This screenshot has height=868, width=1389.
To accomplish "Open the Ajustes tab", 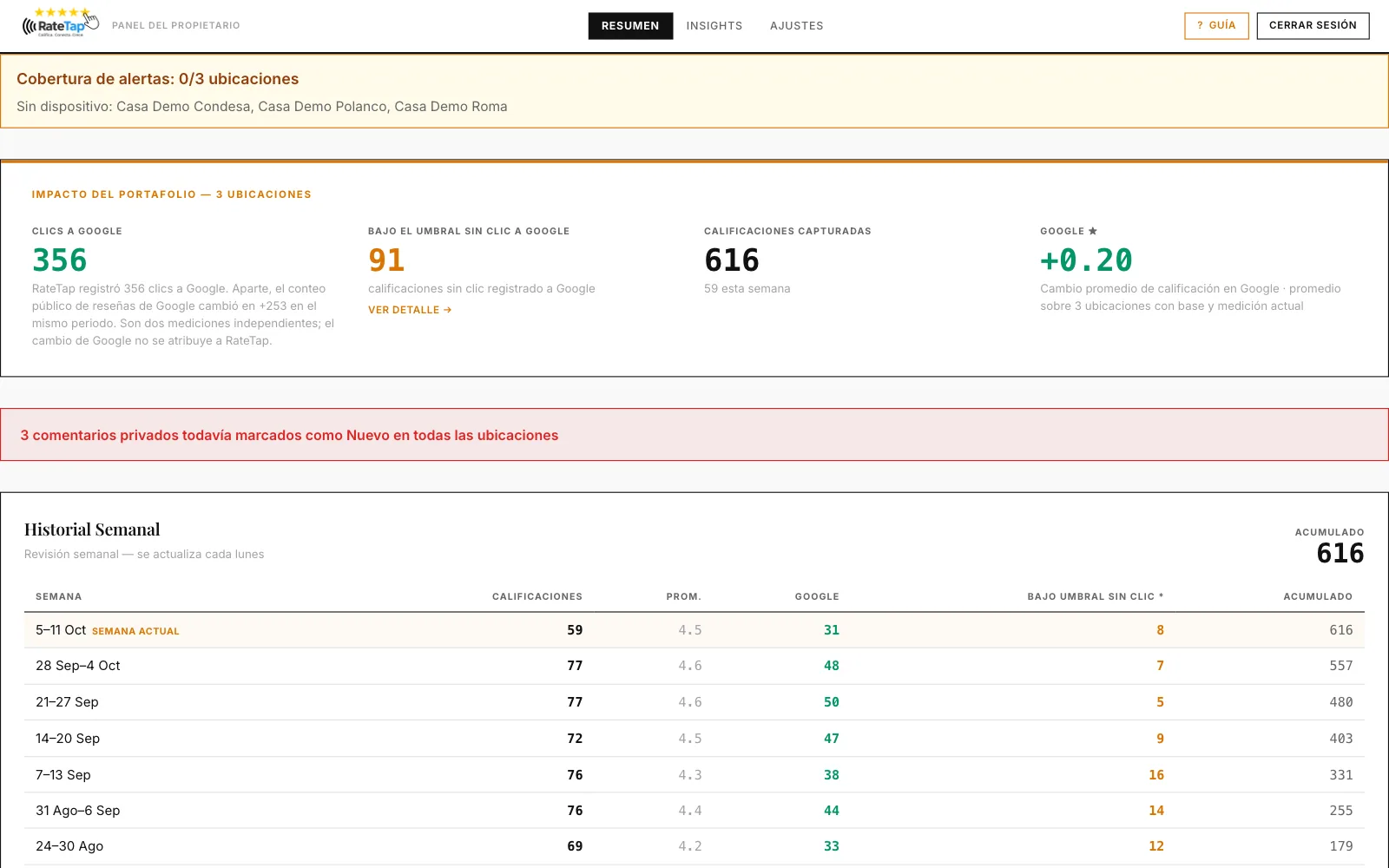I will pyautogui.click(x=796, y=26).
